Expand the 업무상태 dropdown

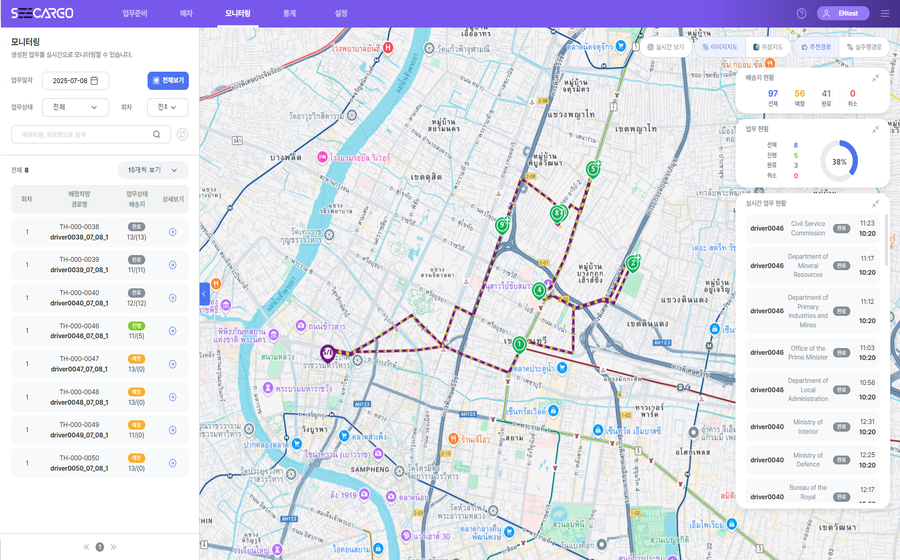(74, 107)
